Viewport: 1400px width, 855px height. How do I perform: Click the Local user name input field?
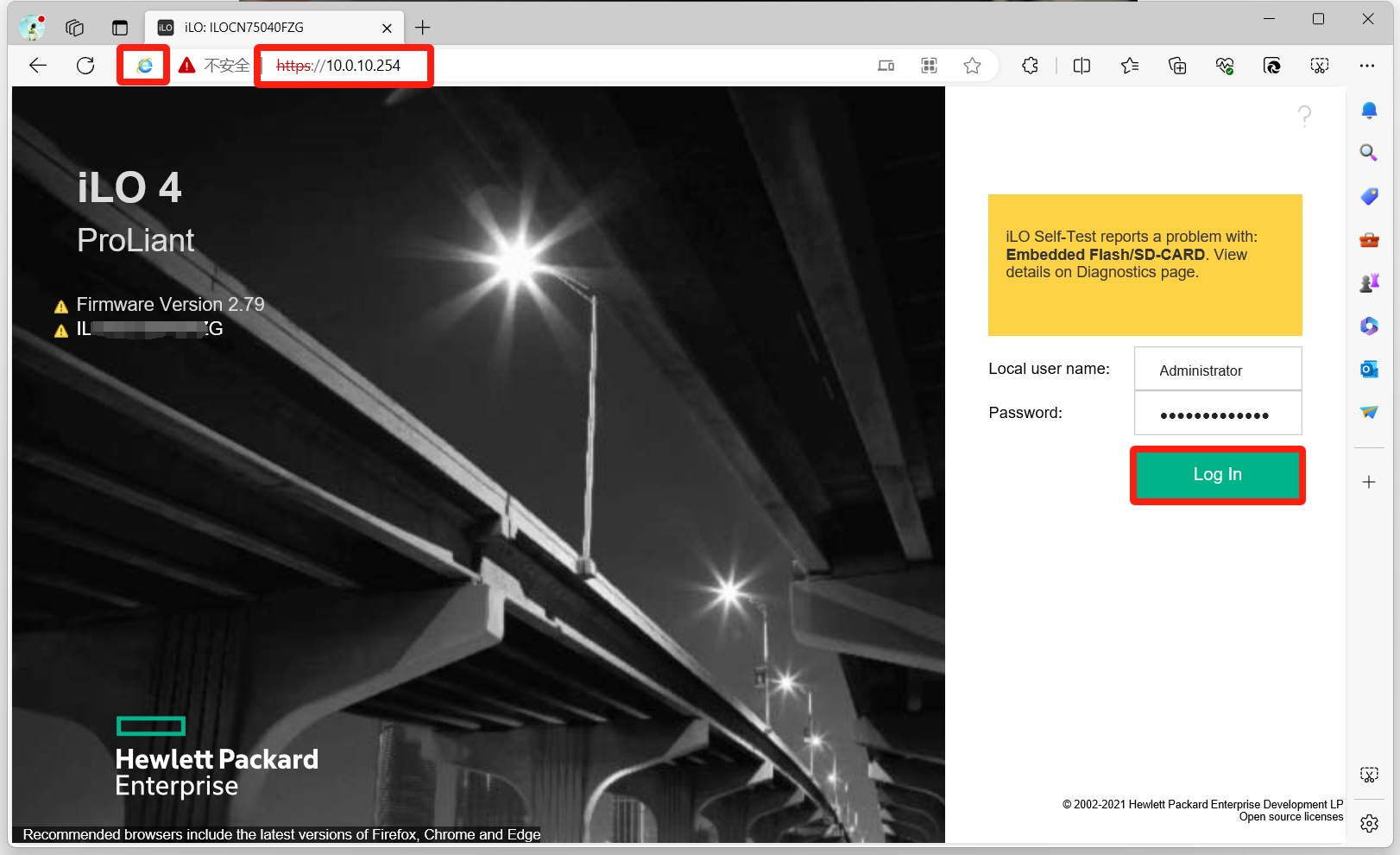(x=1217, y=370)
